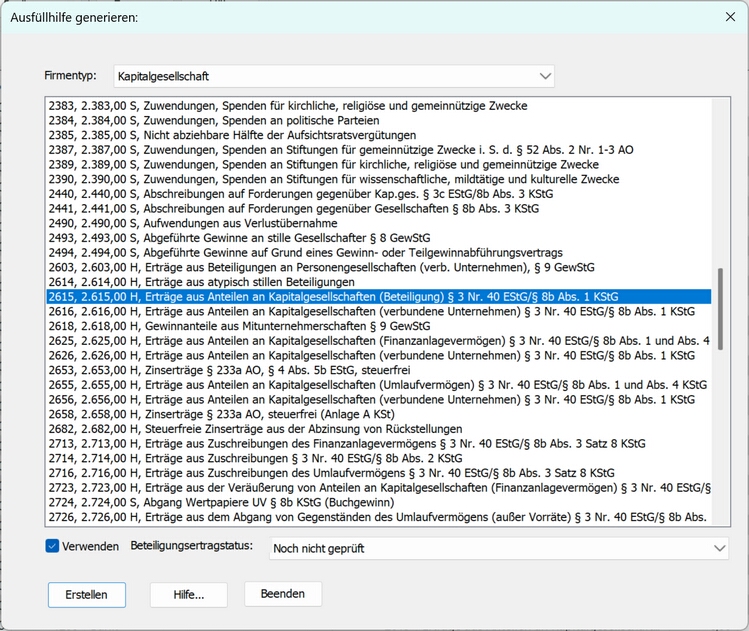Select entry 2724 Abgang Wertpapiere UV
This screenshot has height=631, width=749.
(379, 503)
